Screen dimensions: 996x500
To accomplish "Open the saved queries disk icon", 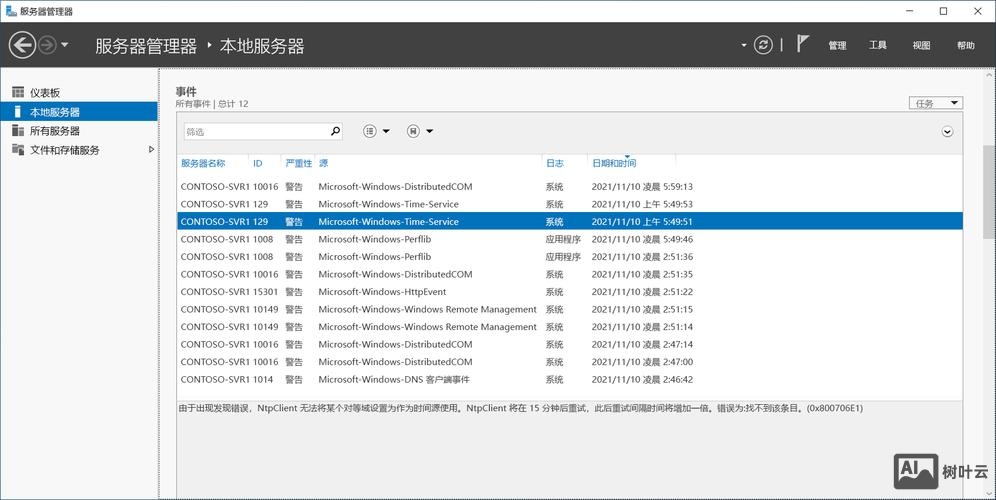I will [x=413, y=131].
